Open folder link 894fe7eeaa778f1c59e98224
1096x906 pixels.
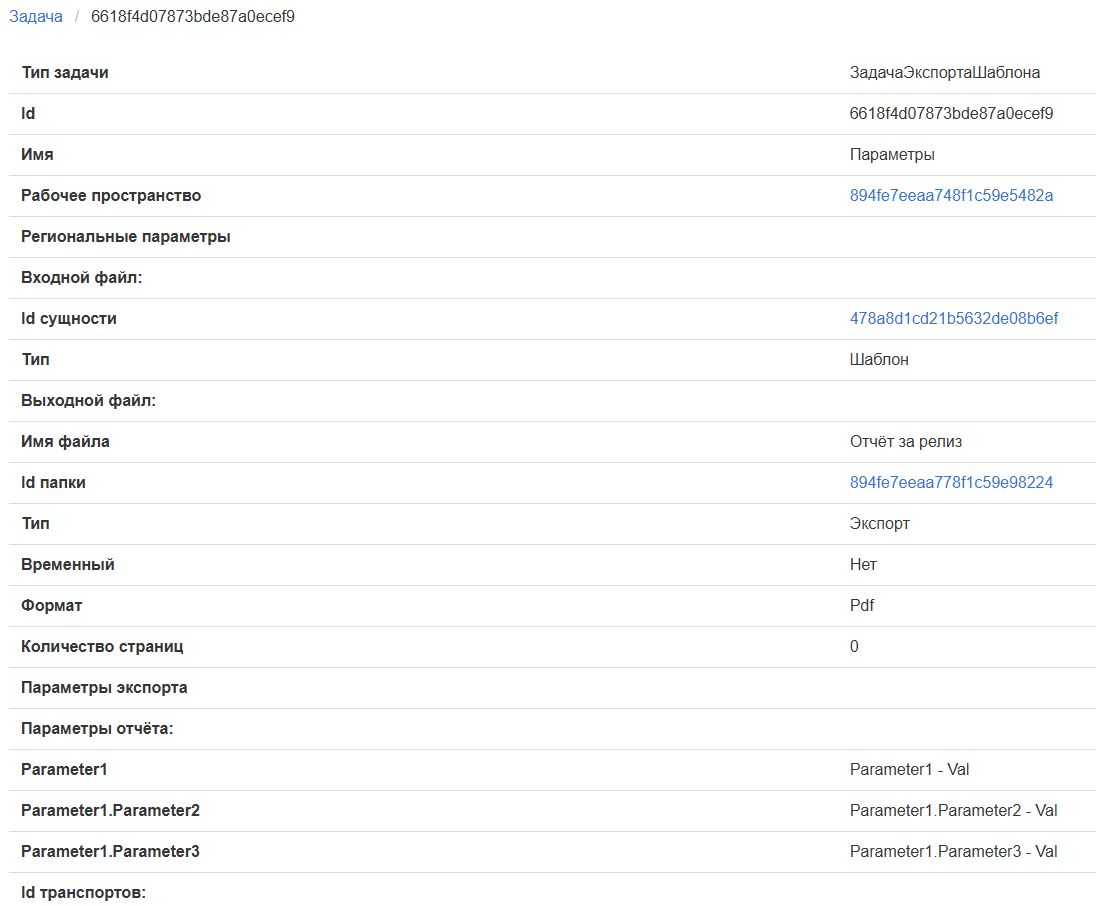(951, 482)
